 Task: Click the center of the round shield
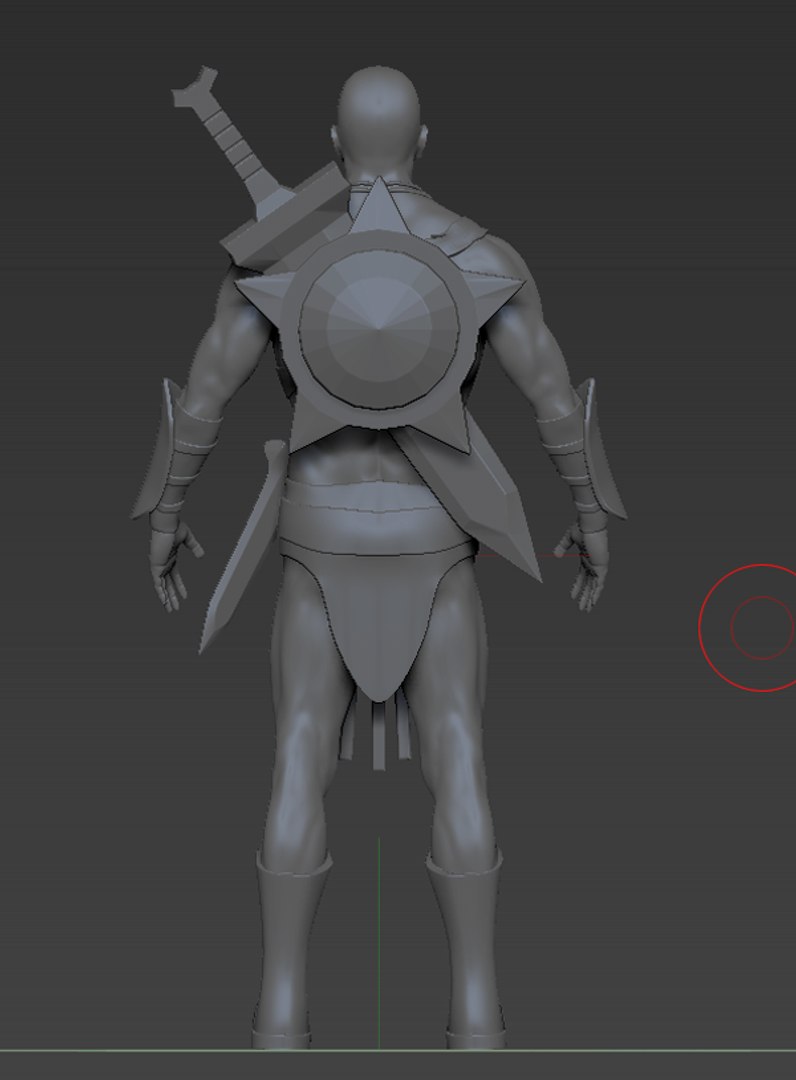379,329
